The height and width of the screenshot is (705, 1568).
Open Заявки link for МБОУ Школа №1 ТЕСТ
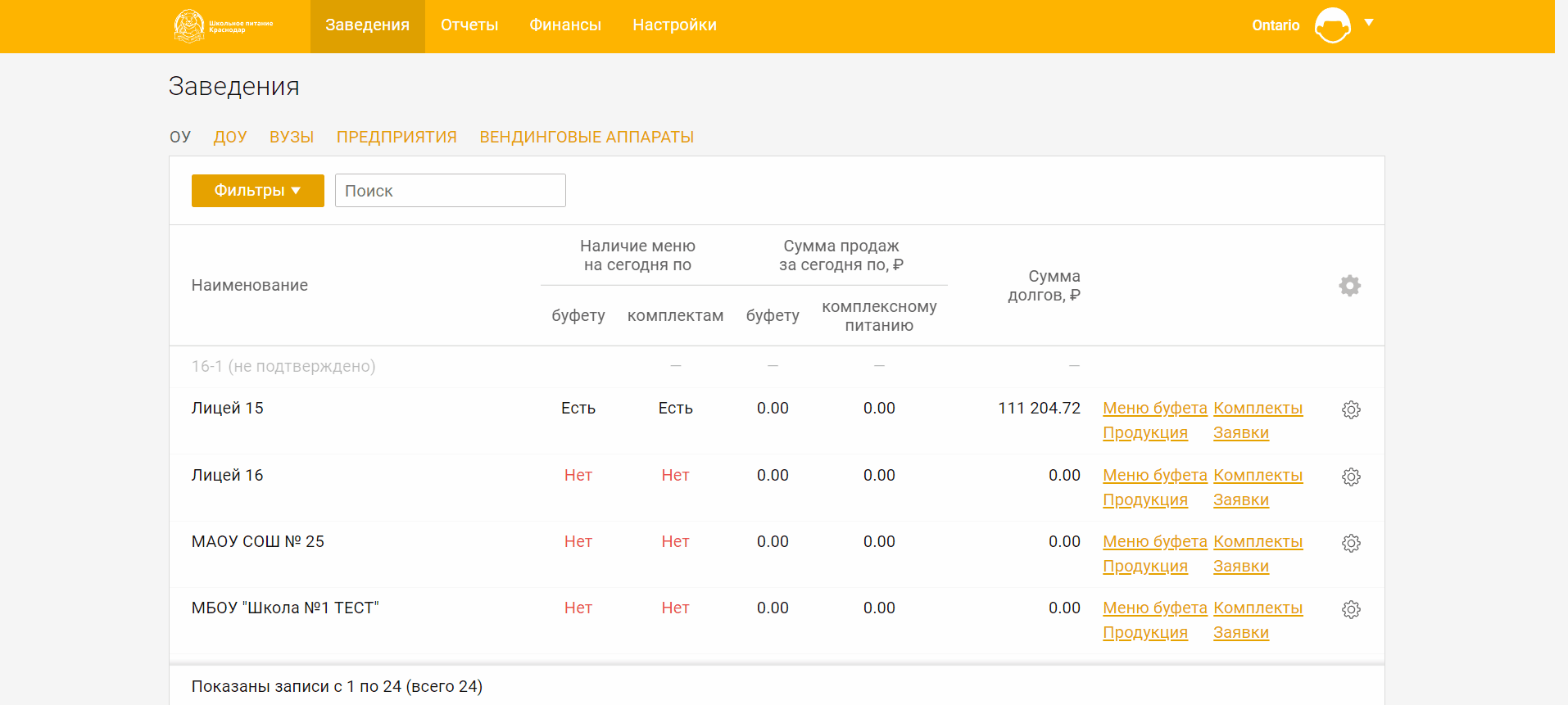[x=1240, y=632]
